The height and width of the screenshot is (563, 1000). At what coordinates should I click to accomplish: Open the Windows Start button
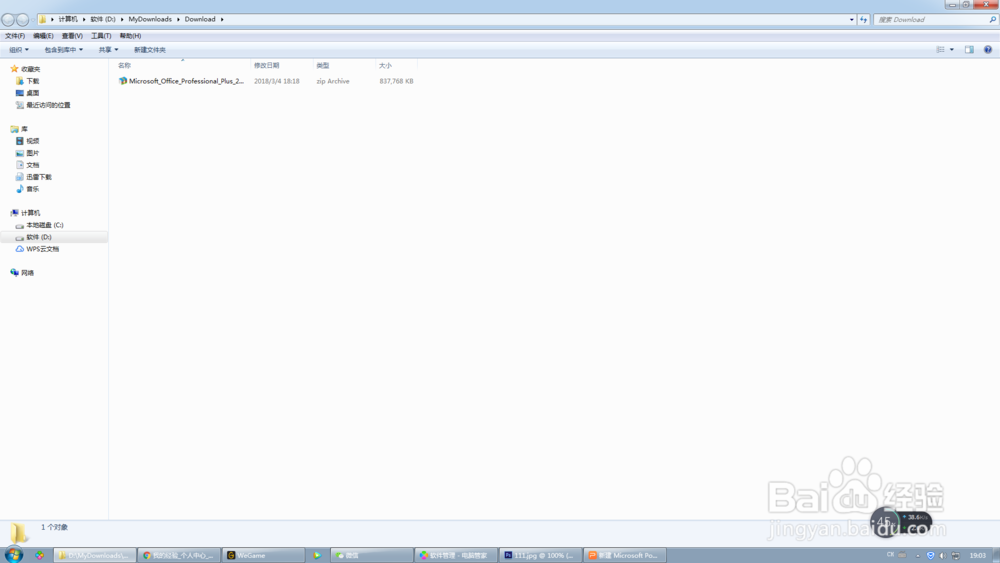pyautogui.click(x=13, y=555)
